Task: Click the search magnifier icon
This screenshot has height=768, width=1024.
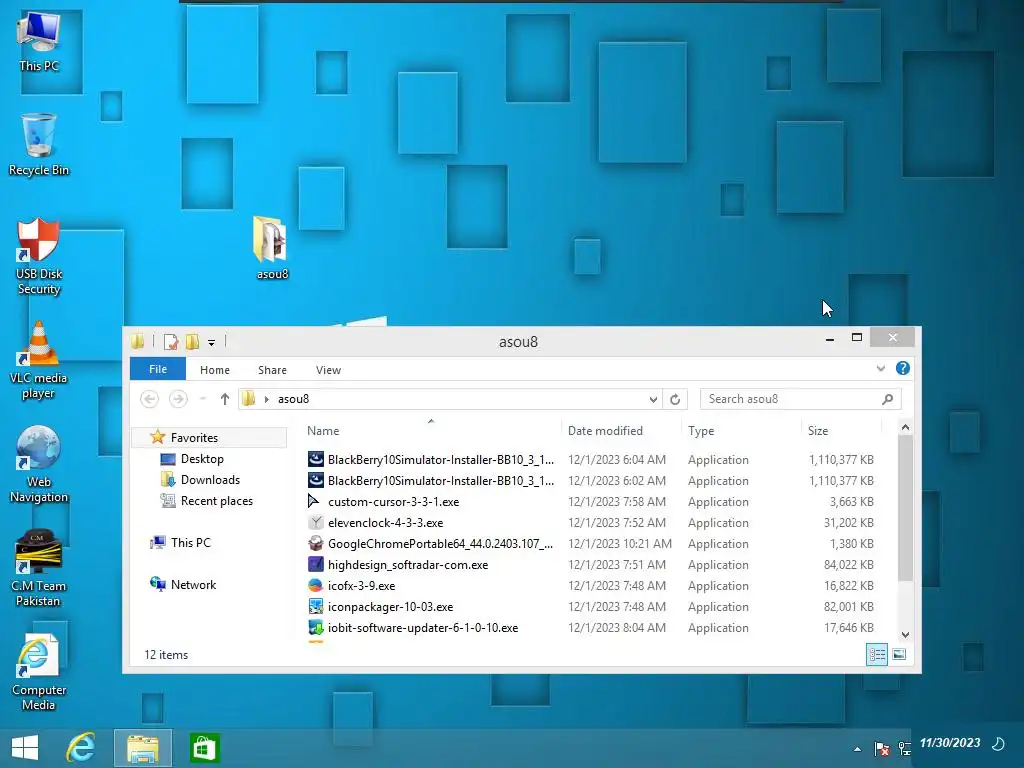Action: point(888,399)
